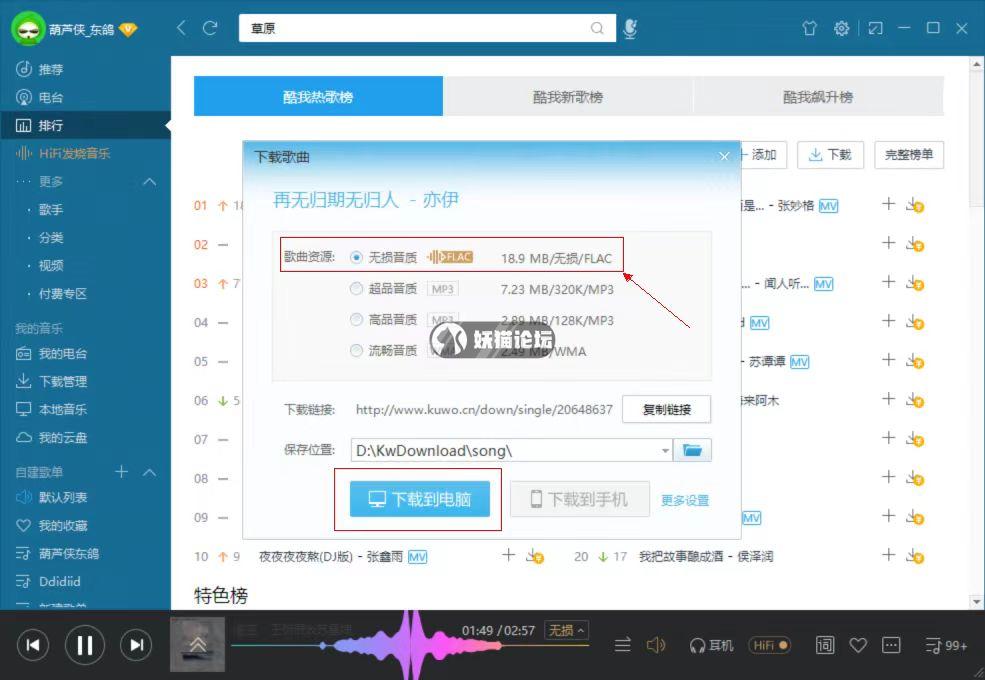Refresh the page with the reload icon
Image resolution: width=985 pixels, height=680 pixels.
(x=210, y=28)
